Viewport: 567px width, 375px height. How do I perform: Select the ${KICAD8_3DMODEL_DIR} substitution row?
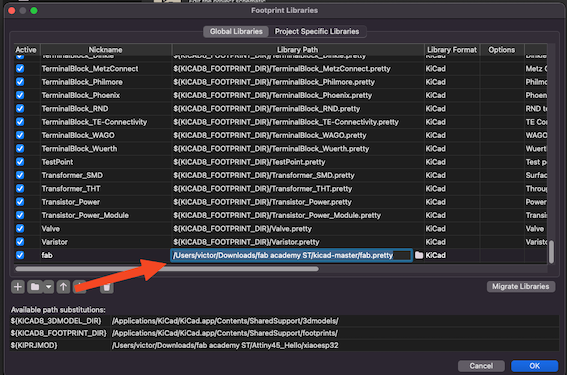(x=284, y=321)
